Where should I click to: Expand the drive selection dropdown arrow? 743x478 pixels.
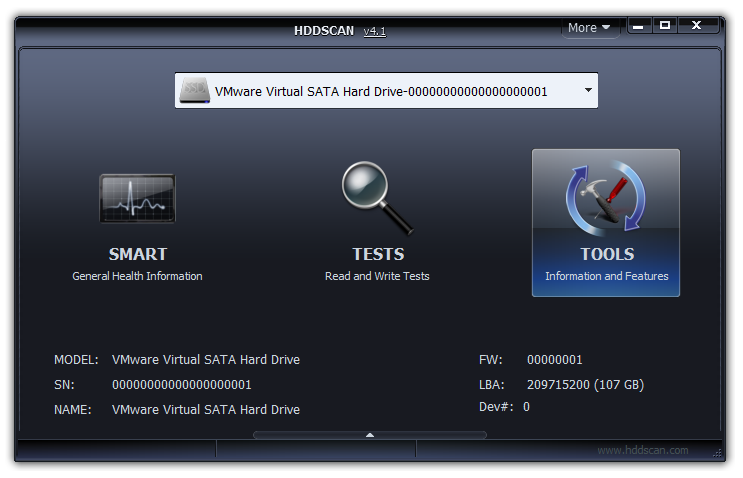point(588,90)
